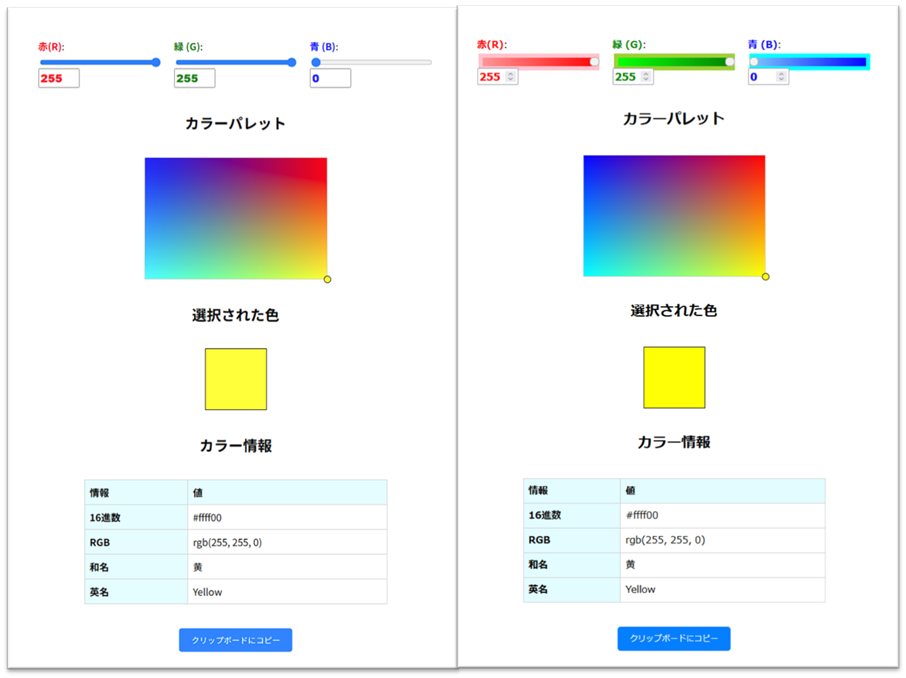The width and height of the screenshot is (906, 678).
Task: Click the right 赤(R): label
Action: point(492,45)
